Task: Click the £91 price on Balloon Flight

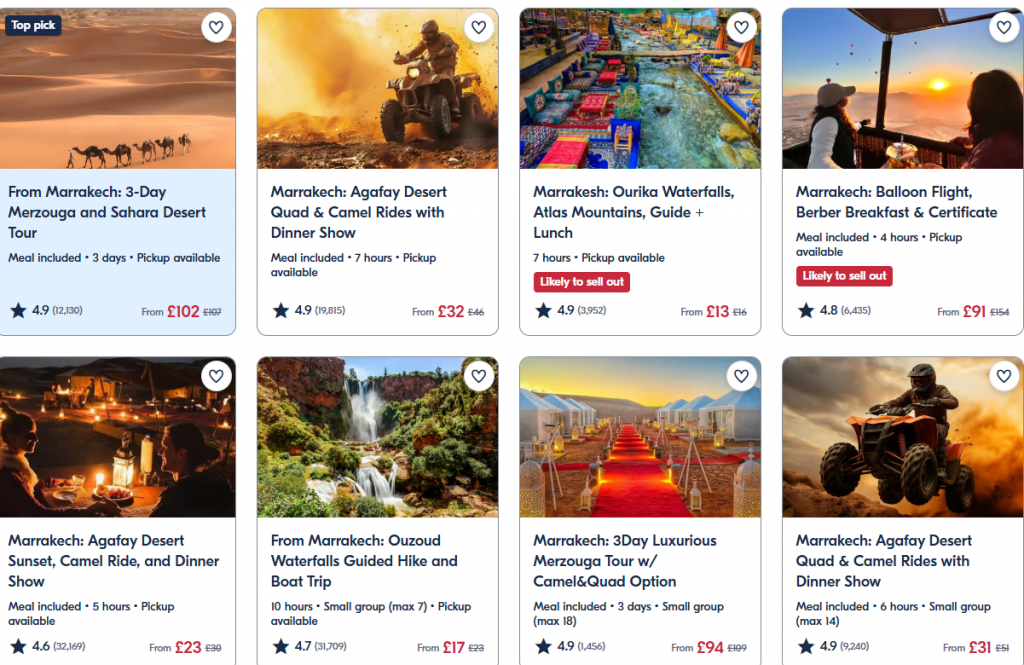Action: [x=974, y=311]
